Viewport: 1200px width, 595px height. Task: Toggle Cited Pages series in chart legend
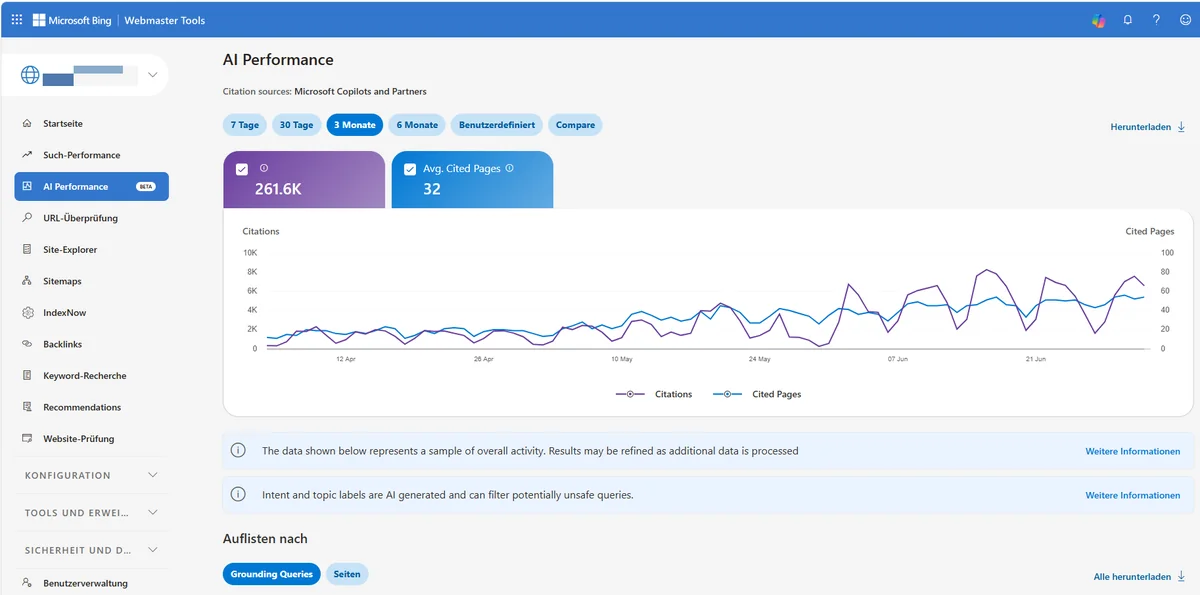pyautogui.click(x=757, y=394)
